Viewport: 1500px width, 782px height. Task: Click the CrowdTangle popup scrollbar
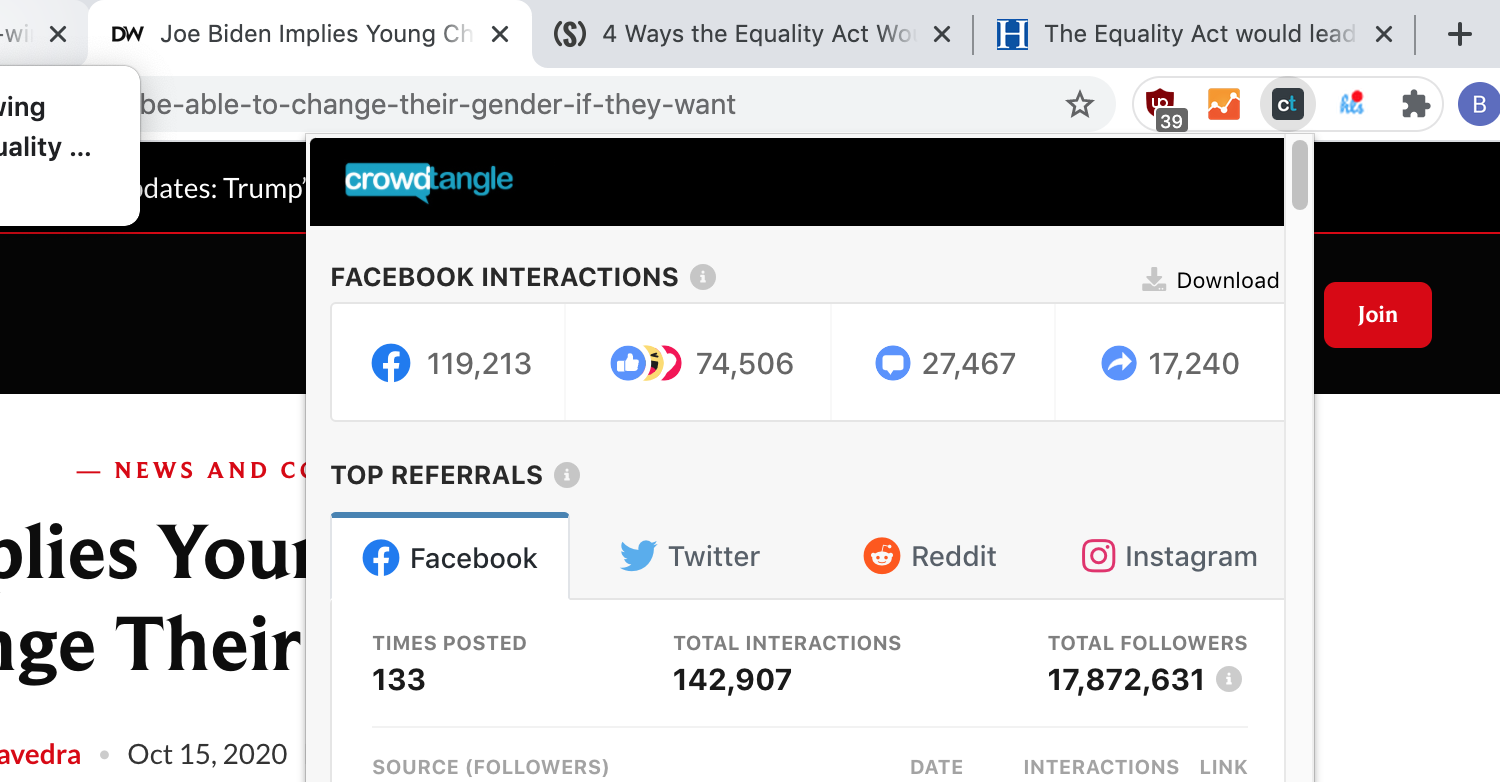1299,176
